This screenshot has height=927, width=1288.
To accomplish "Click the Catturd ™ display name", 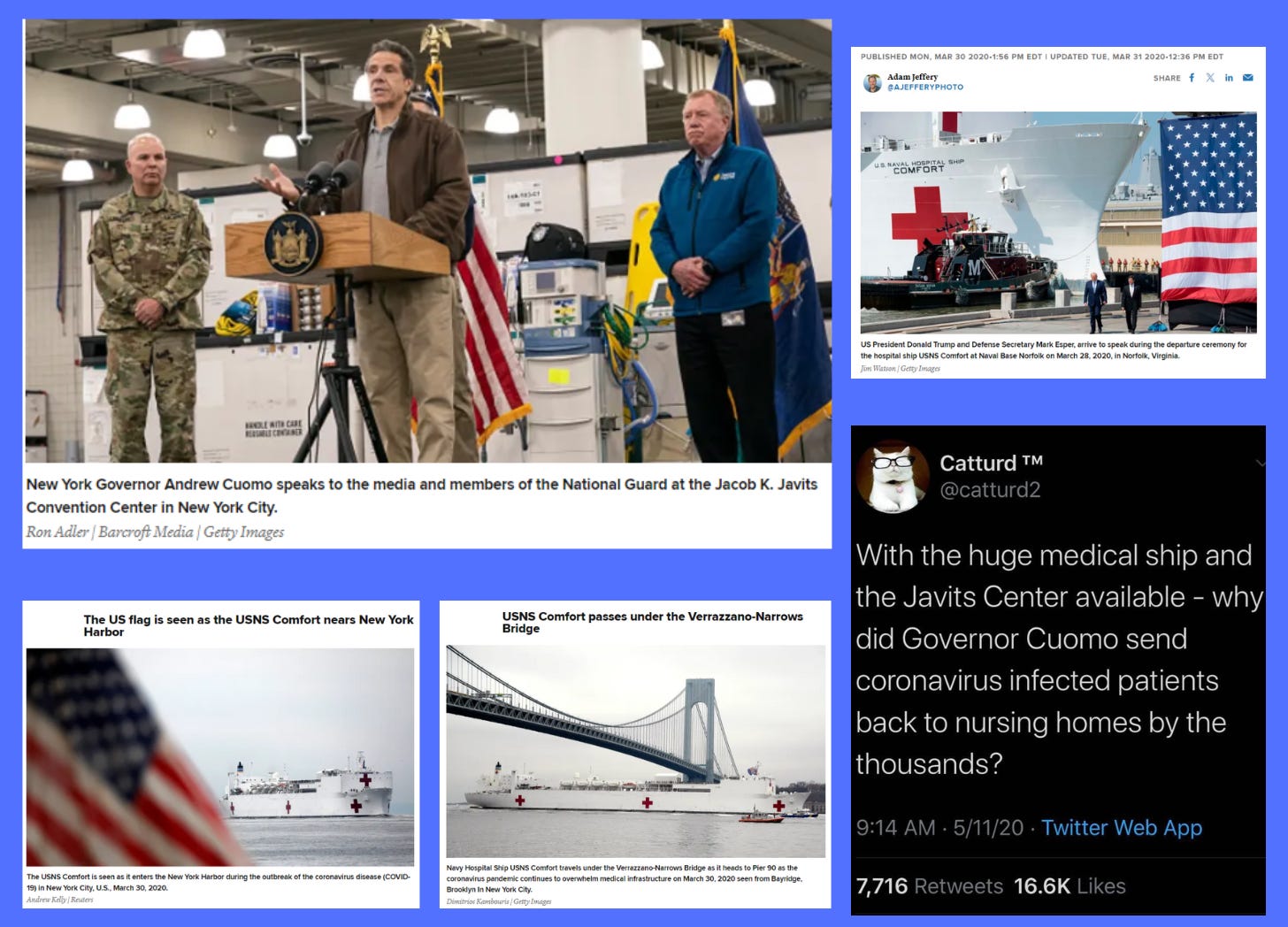I will (991, 463).
